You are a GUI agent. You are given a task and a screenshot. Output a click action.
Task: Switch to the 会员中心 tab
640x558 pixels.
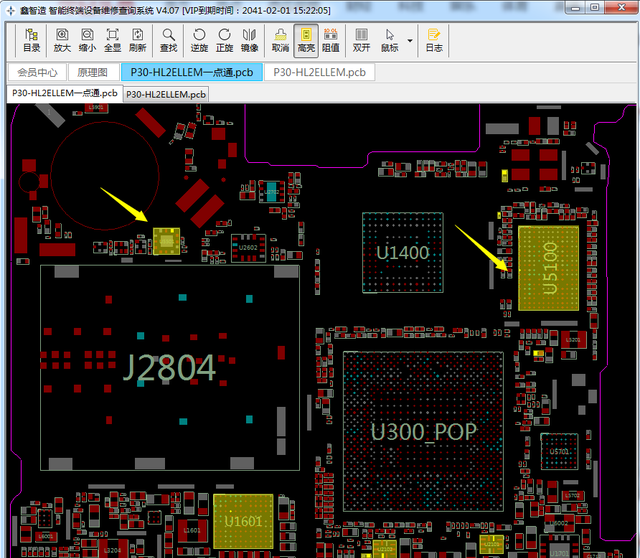coord(37,72)
